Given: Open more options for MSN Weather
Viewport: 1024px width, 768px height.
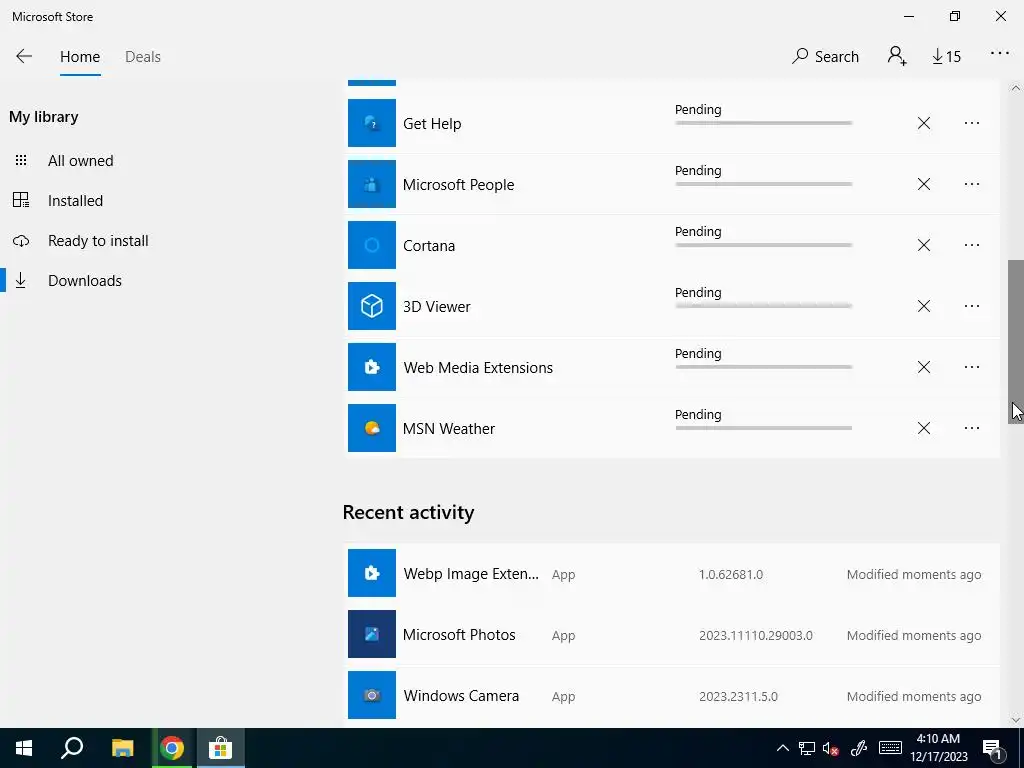Looking at the screenshot, I should coord(972,428).
